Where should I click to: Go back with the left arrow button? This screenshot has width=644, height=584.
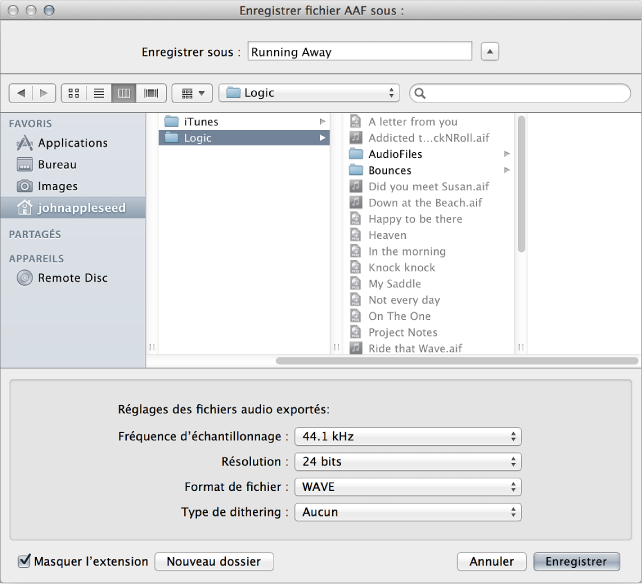(x=21, y=93)
